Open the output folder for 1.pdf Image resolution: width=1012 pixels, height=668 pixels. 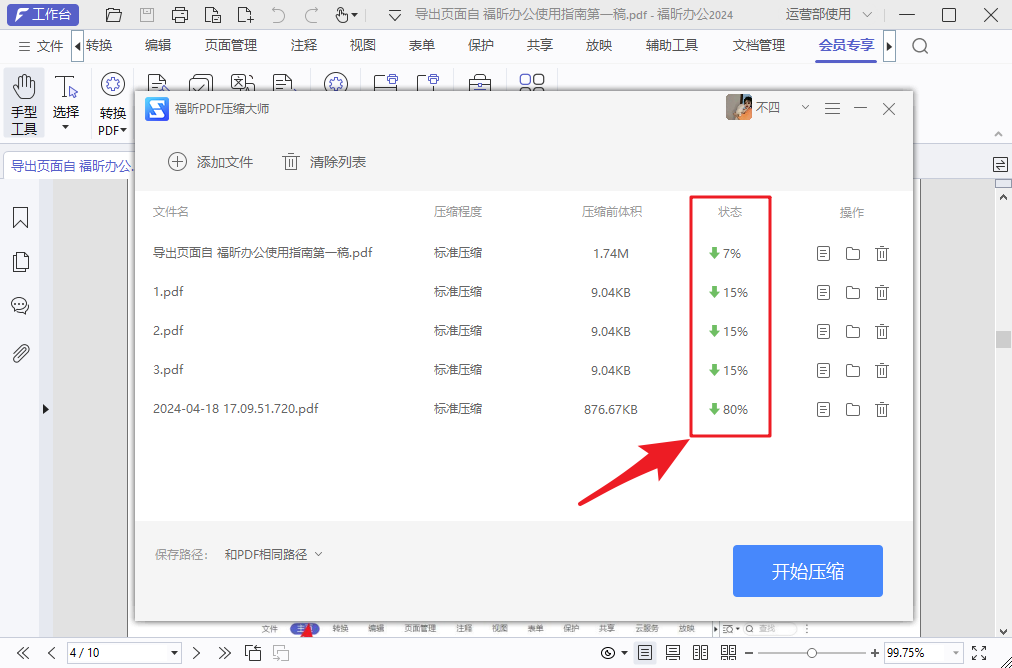tap(852, 292)
